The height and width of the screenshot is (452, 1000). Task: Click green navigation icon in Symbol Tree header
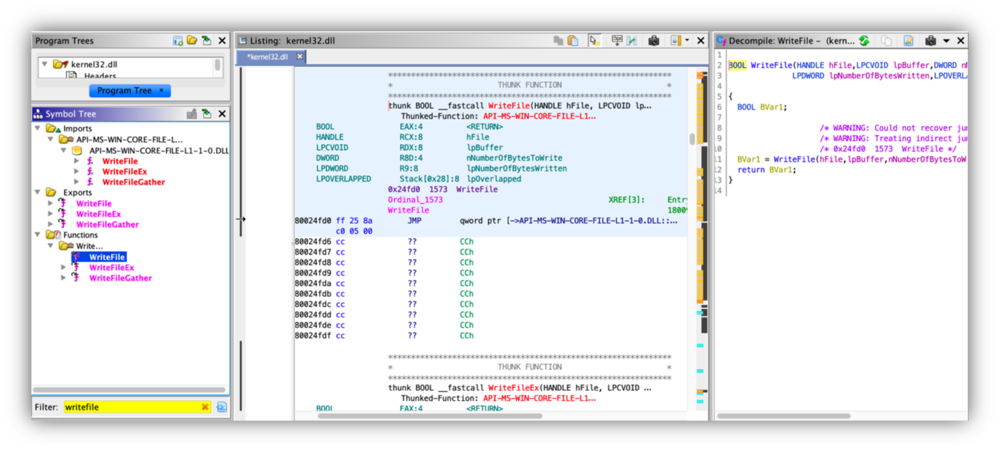pyautogui.click(x=207, y=113)
